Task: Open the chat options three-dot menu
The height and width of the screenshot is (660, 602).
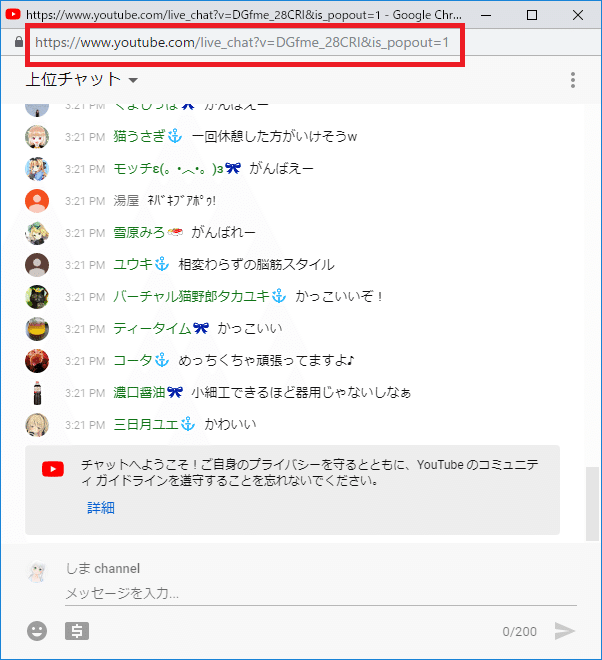Action: click(x=573, y=80)
